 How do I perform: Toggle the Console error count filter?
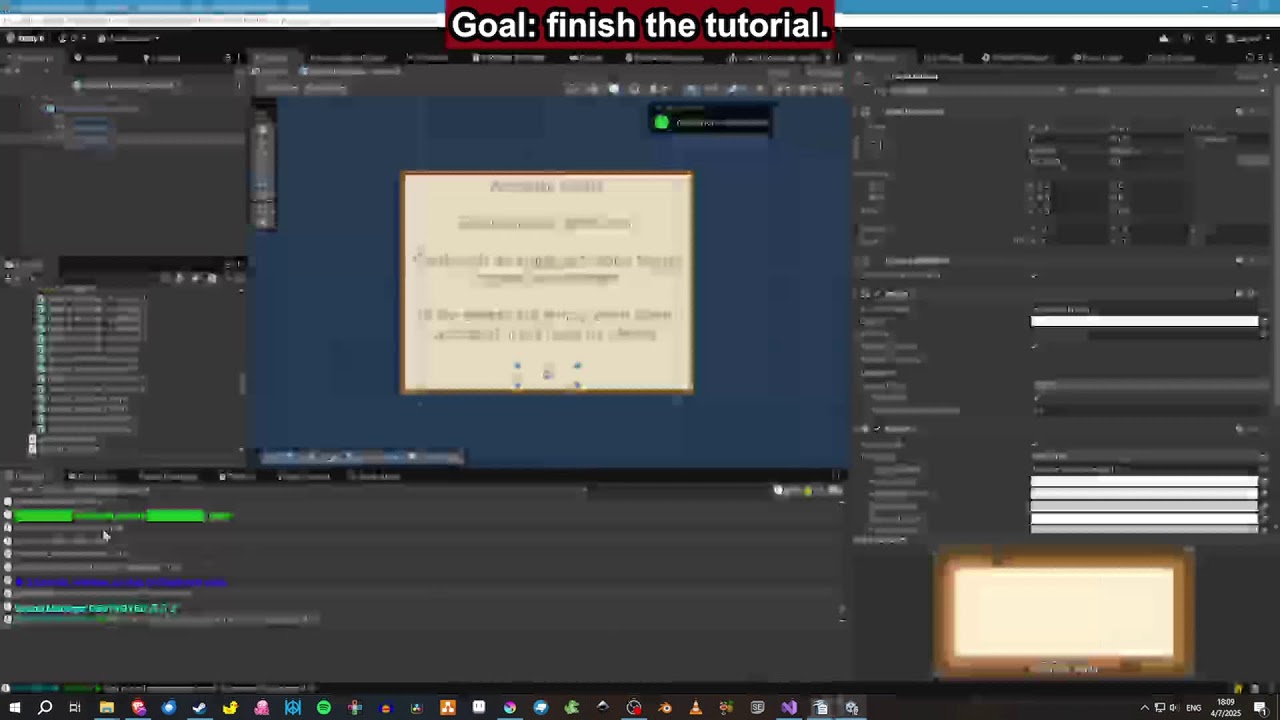(x=833, y=490)
